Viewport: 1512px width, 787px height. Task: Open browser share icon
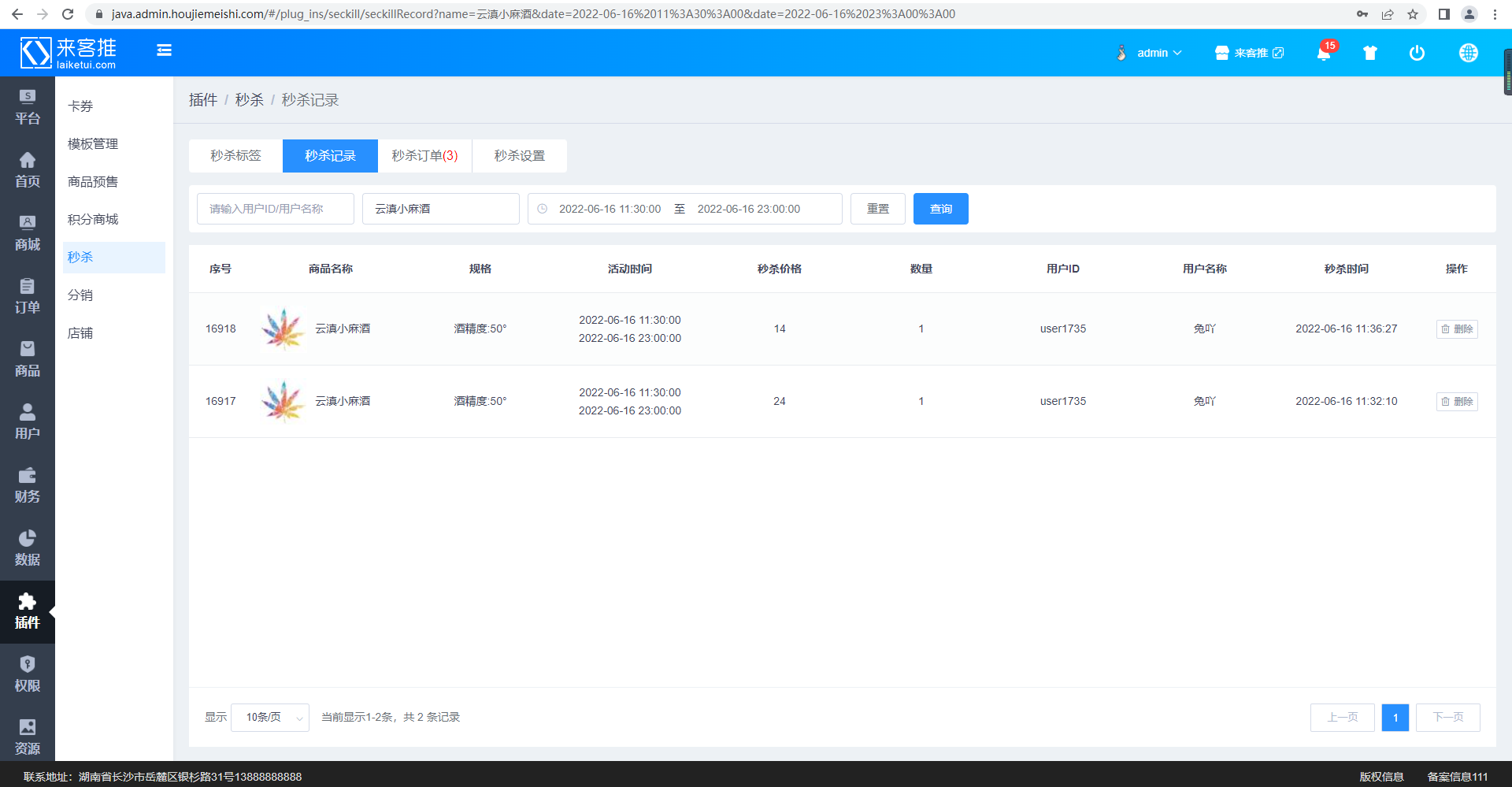1388,14
